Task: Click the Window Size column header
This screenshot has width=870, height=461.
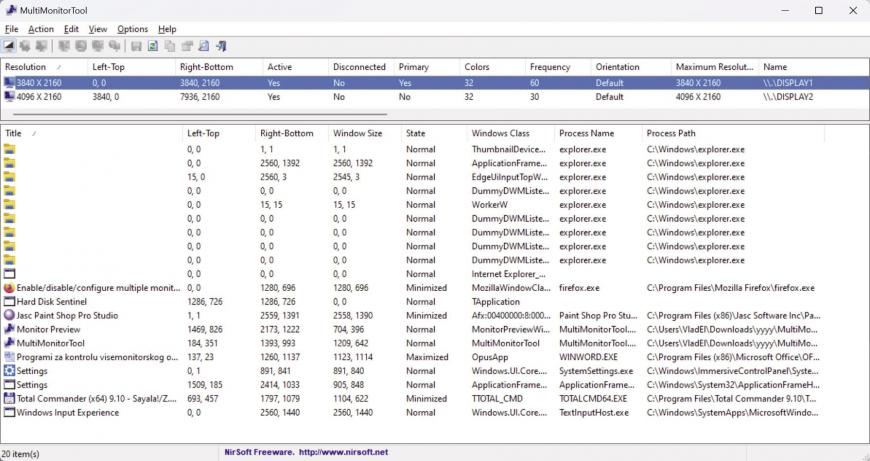Action: click(x=365, y=133)
